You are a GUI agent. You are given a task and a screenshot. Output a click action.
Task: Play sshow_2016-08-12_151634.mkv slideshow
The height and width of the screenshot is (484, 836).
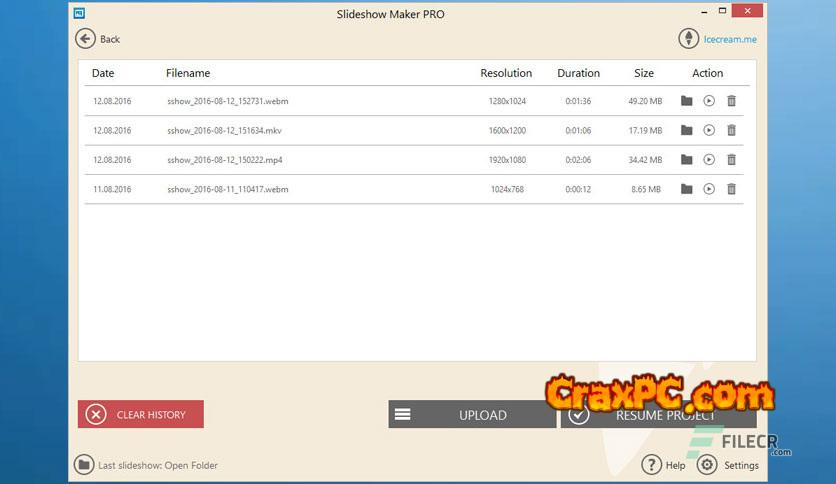709,130
